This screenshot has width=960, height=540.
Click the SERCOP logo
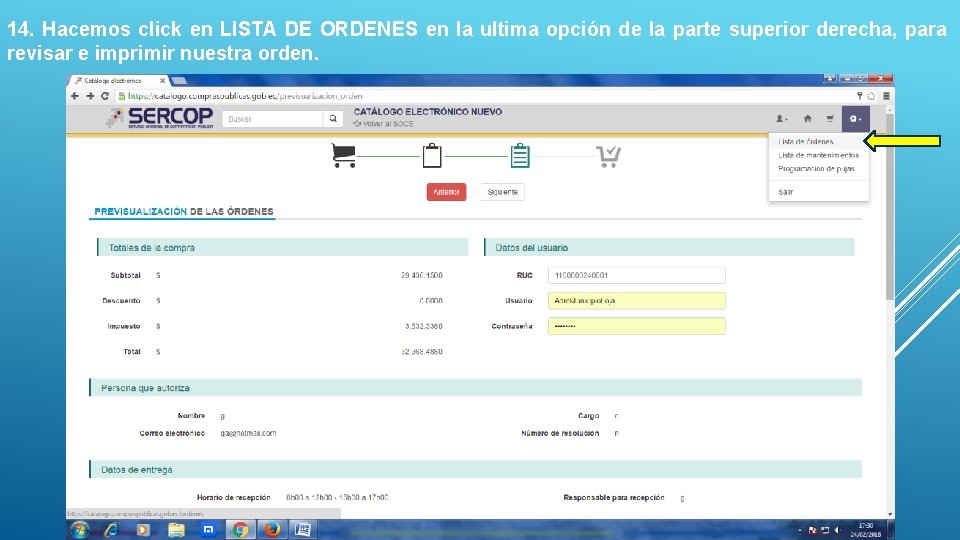coord(159,118)
